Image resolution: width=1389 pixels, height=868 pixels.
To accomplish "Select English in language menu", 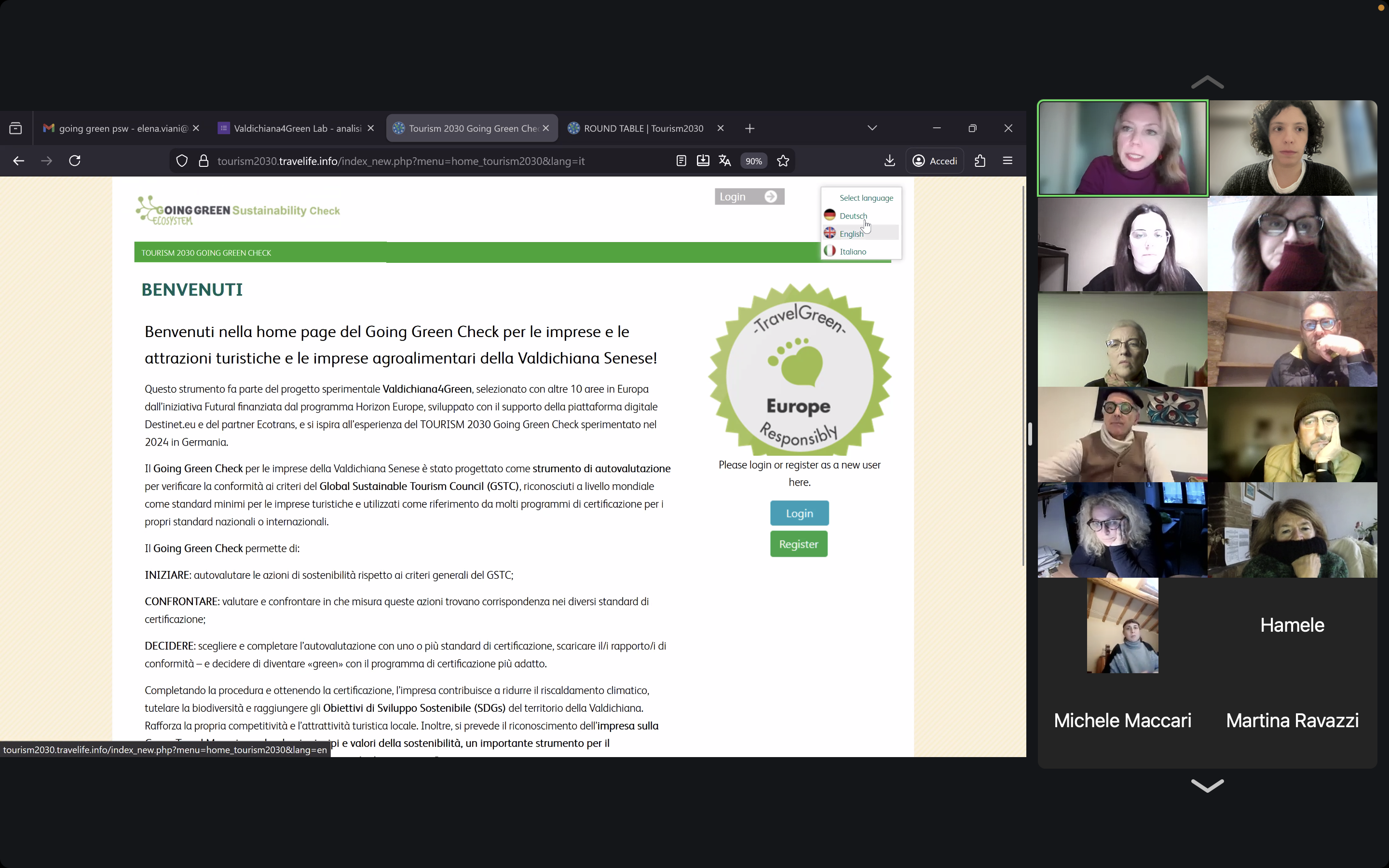I will point(851,234).
